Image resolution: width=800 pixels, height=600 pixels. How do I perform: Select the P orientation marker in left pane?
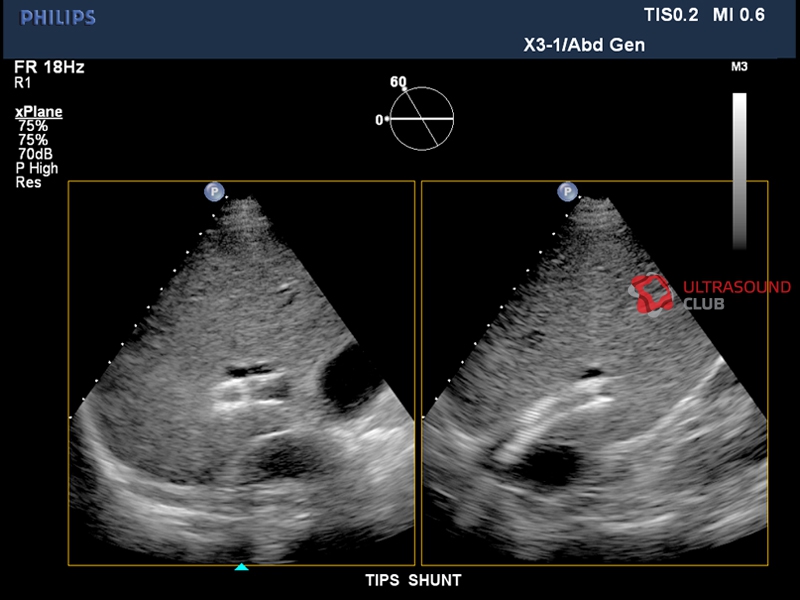214,192
